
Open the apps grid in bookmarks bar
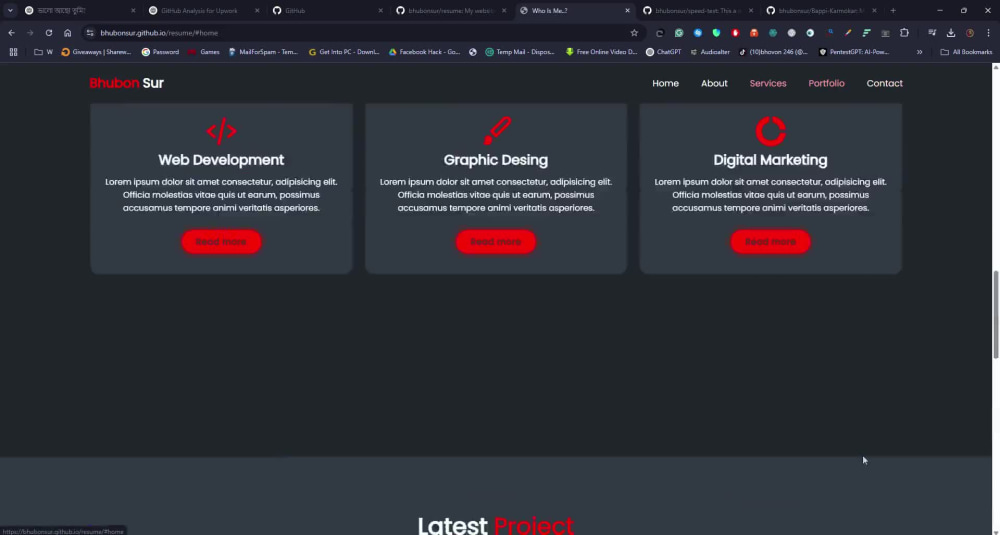coord(13,52)
